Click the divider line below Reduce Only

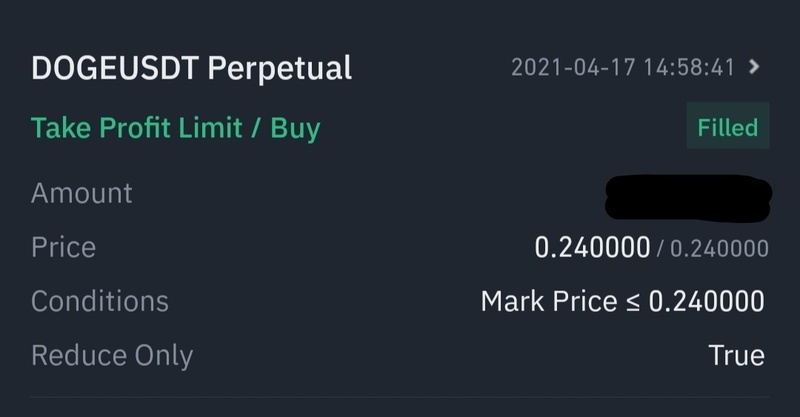[x=400, y=399]
